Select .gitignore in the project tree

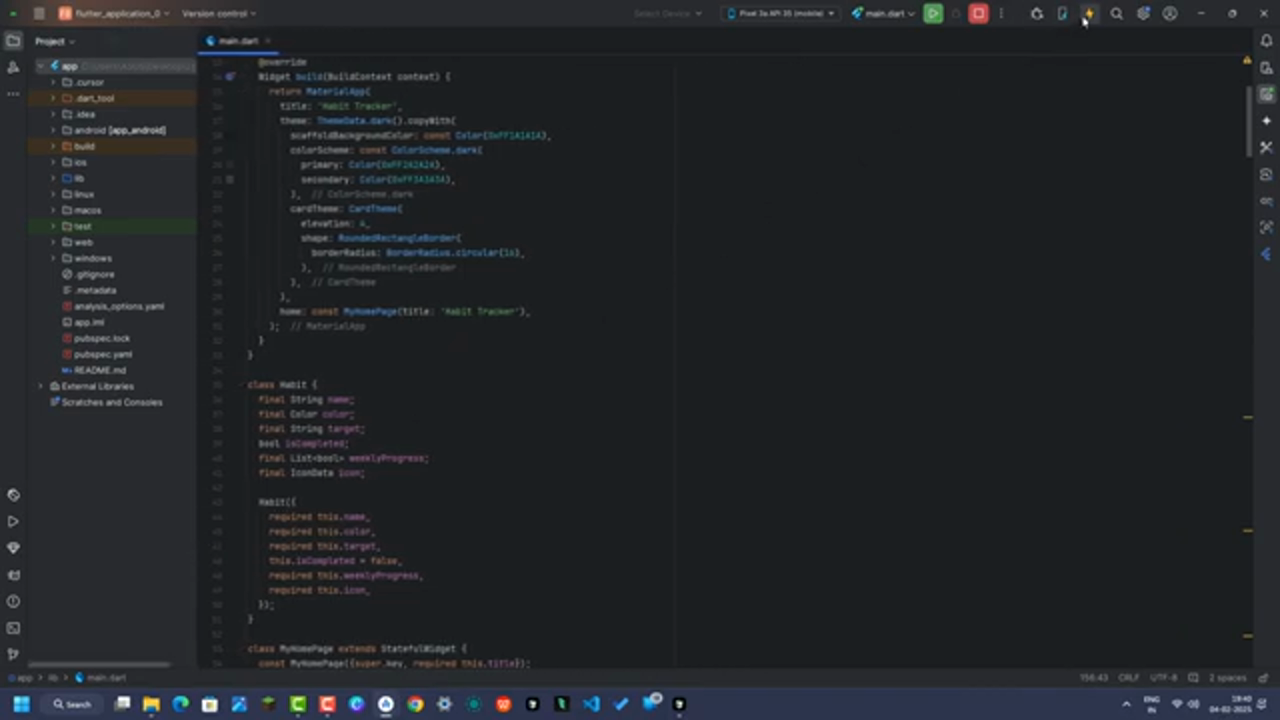[94, 274]
